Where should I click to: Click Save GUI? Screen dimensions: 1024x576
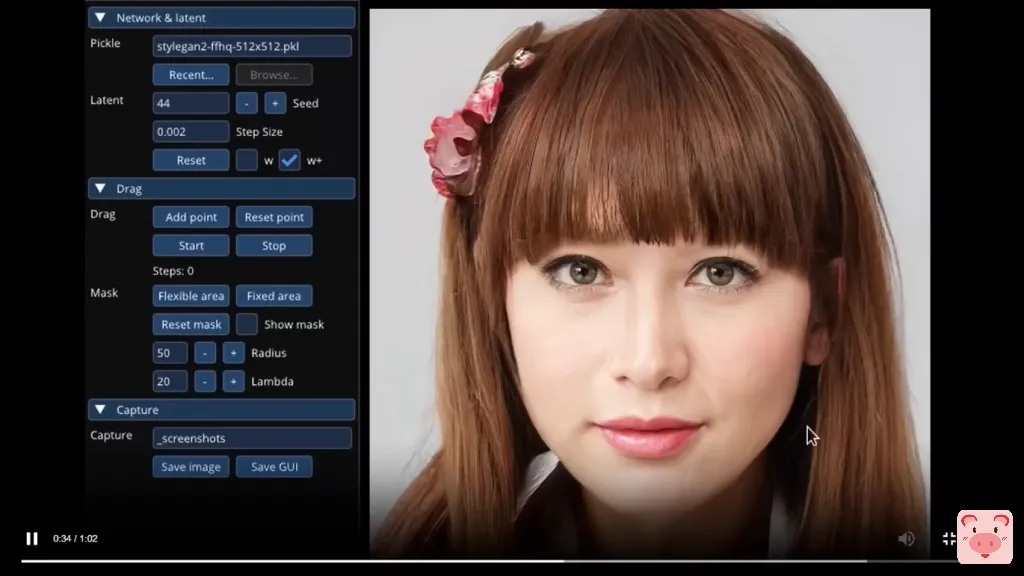point(274,466)
